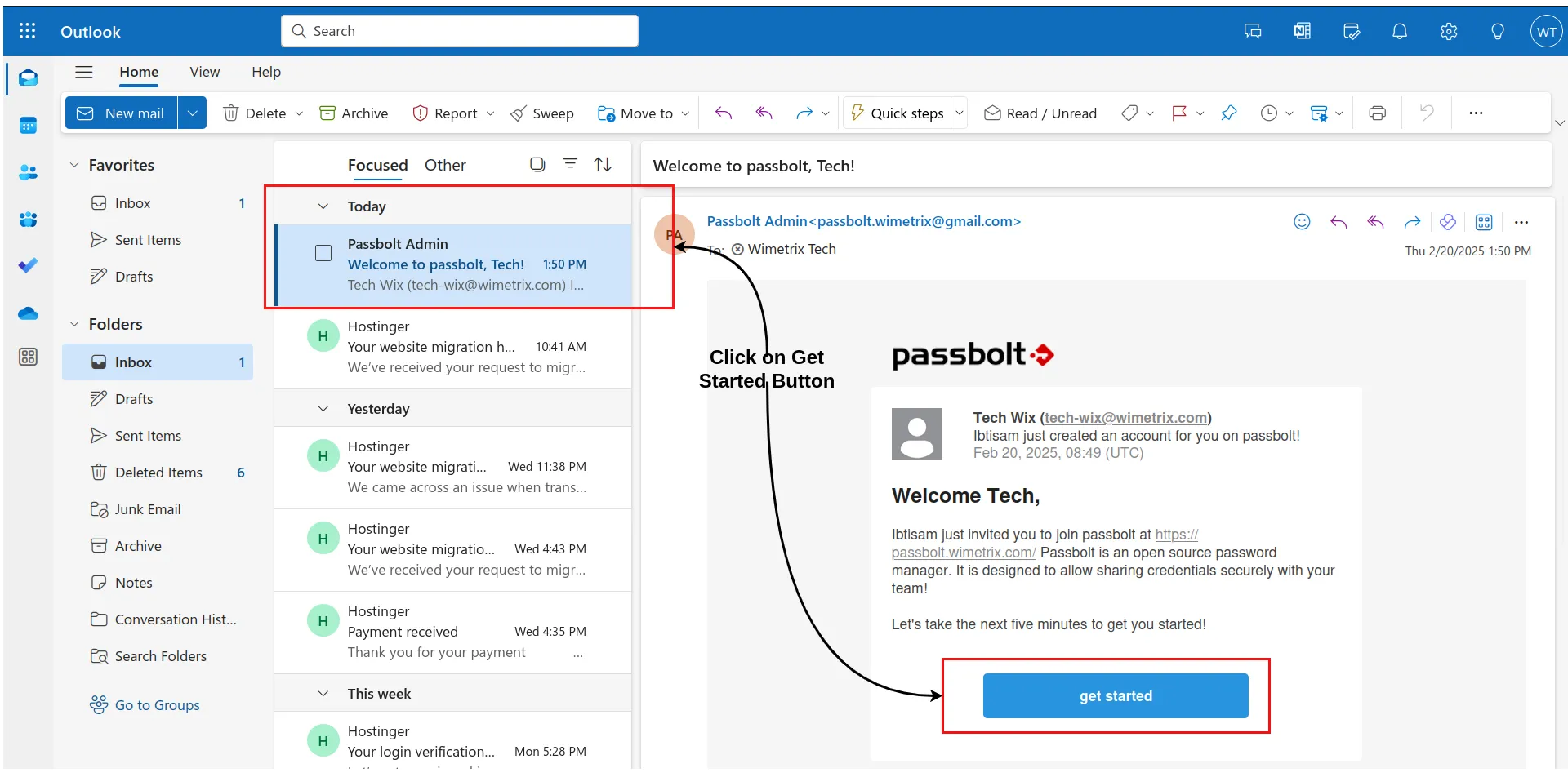Switch to the View tab
1568x777 pixels.
tap(204, 72)
